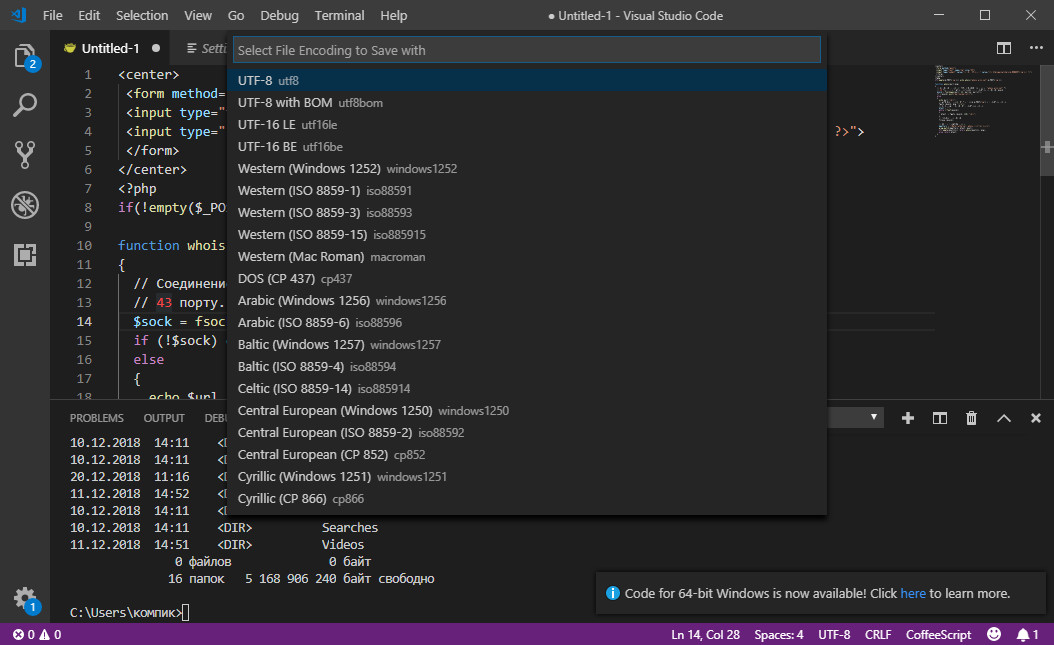Open the editor More Actions ellipsis
The height and width of the screenshot is (645, 1054).
tap(1036, 48)
